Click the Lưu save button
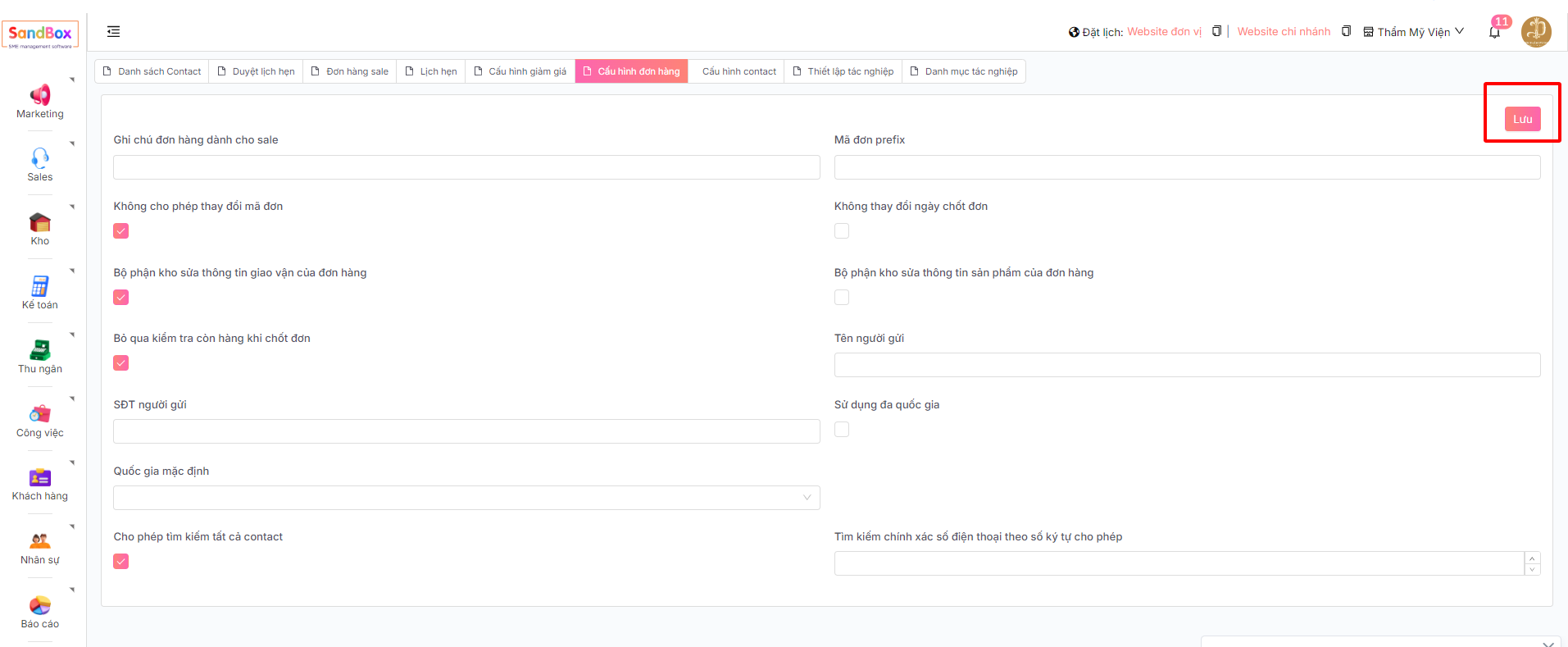The height and width of the screenshot is (647, 1568). click(x=1522, y=119)
